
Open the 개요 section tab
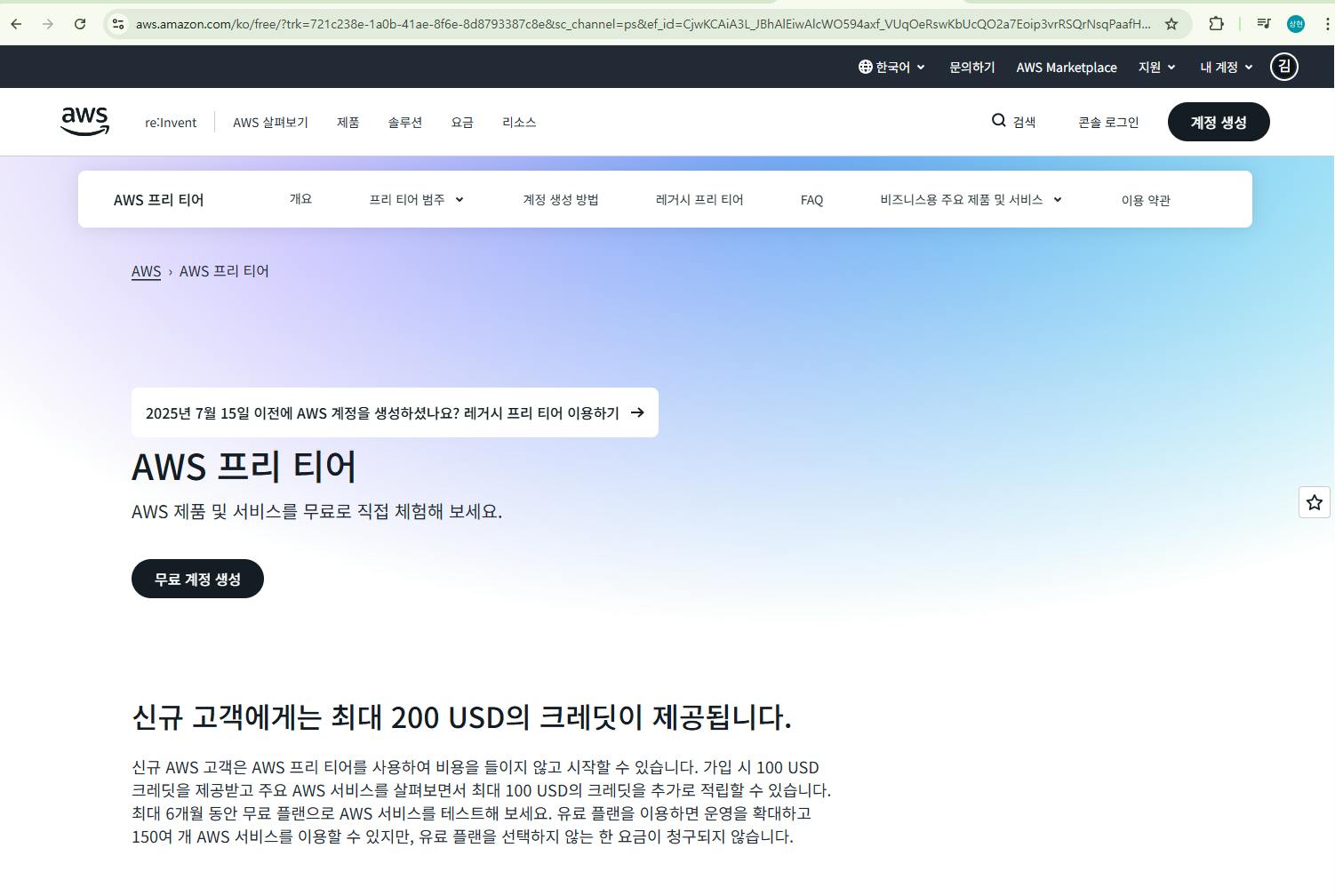(x=300, y=199)
